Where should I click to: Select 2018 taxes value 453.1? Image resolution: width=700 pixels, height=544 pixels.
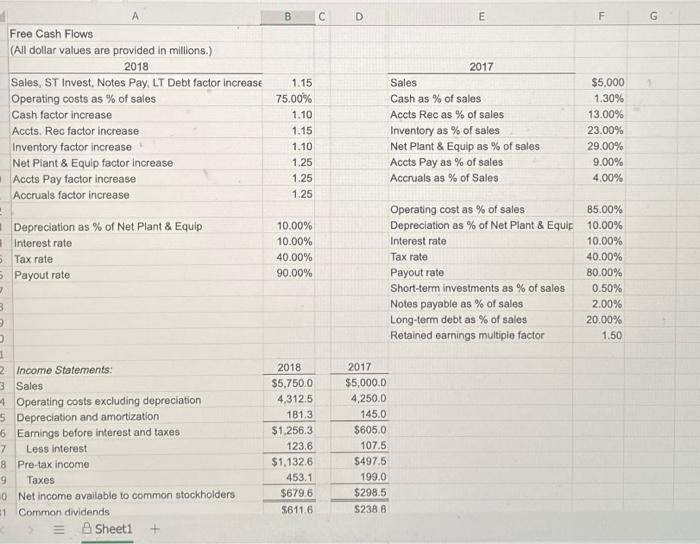tap(299, 478)
